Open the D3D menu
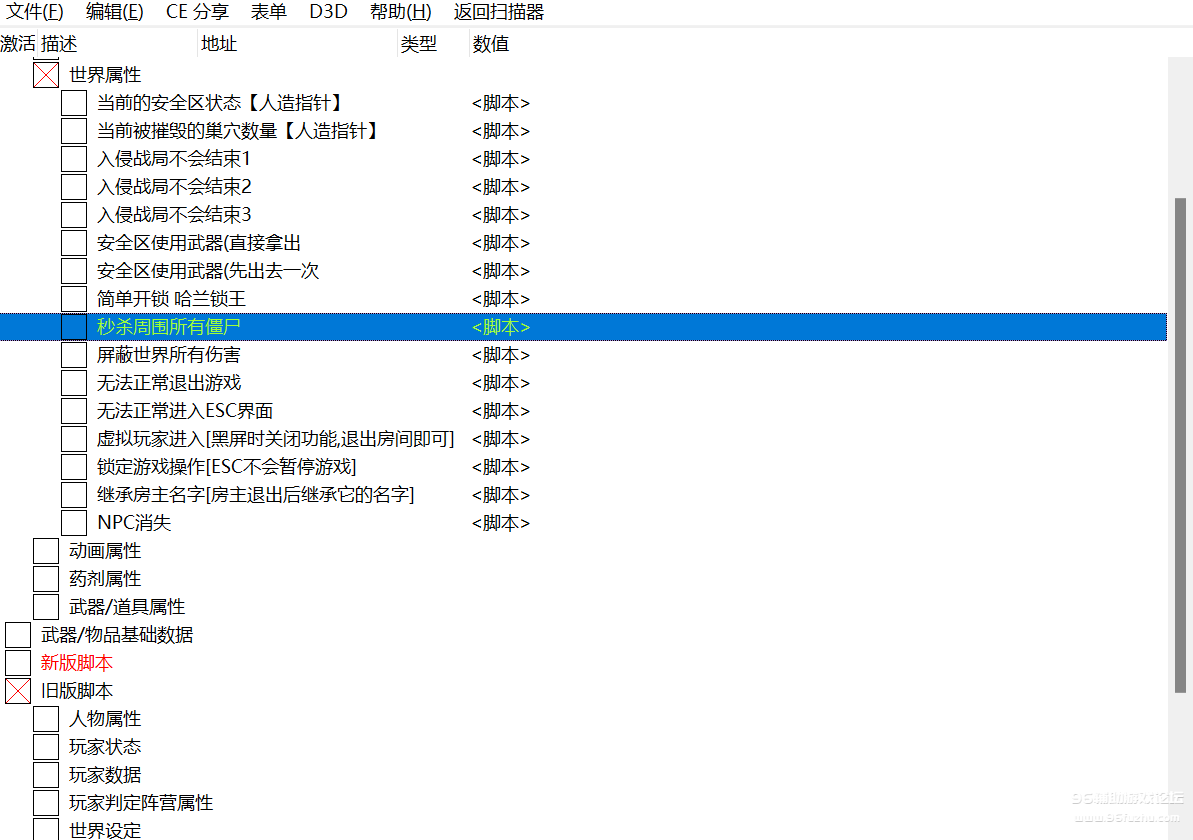The width and height of the screenshot is (1193, 840). pyautogui.click(x=328, y=12)
